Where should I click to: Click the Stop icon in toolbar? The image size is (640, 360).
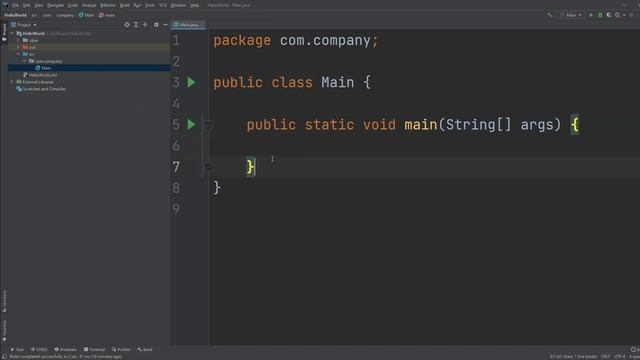point(631,15)
